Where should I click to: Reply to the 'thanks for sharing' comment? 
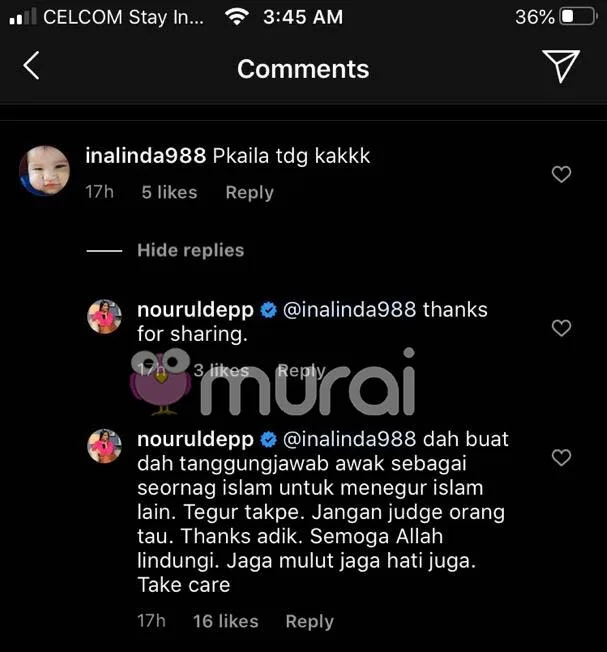click(x=301, y=370)
